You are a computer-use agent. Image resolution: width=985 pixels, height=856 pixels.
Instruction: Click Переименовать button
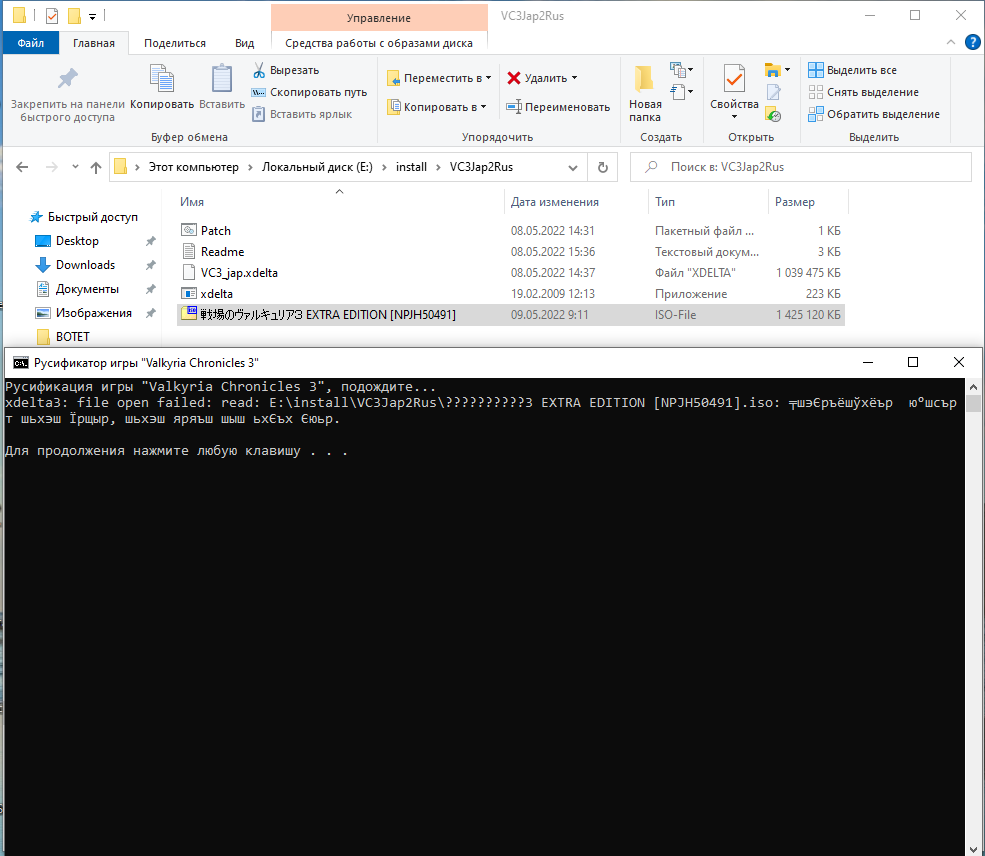click(x=558, y=107)
